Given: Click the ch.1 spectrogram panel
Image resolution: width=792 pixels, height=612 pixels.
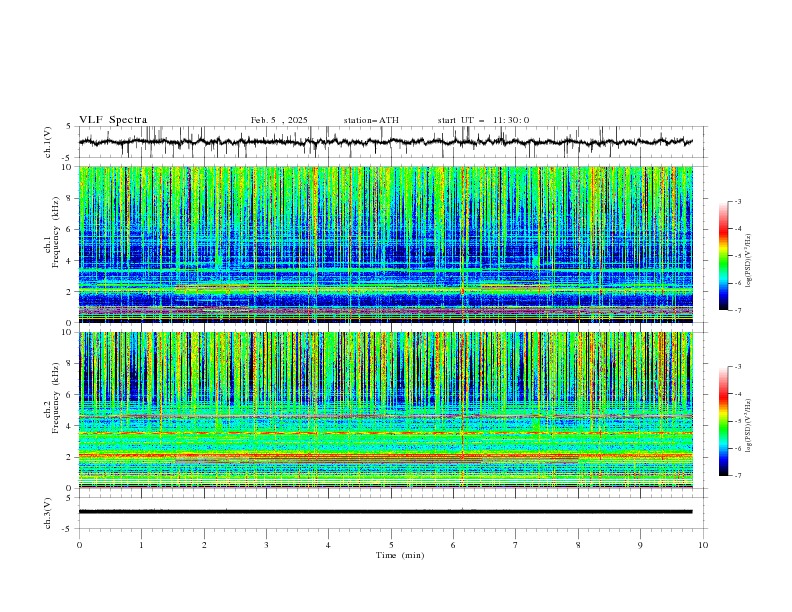Looking at the screenshot, I should pyautogui.click(x=385, y=244).
